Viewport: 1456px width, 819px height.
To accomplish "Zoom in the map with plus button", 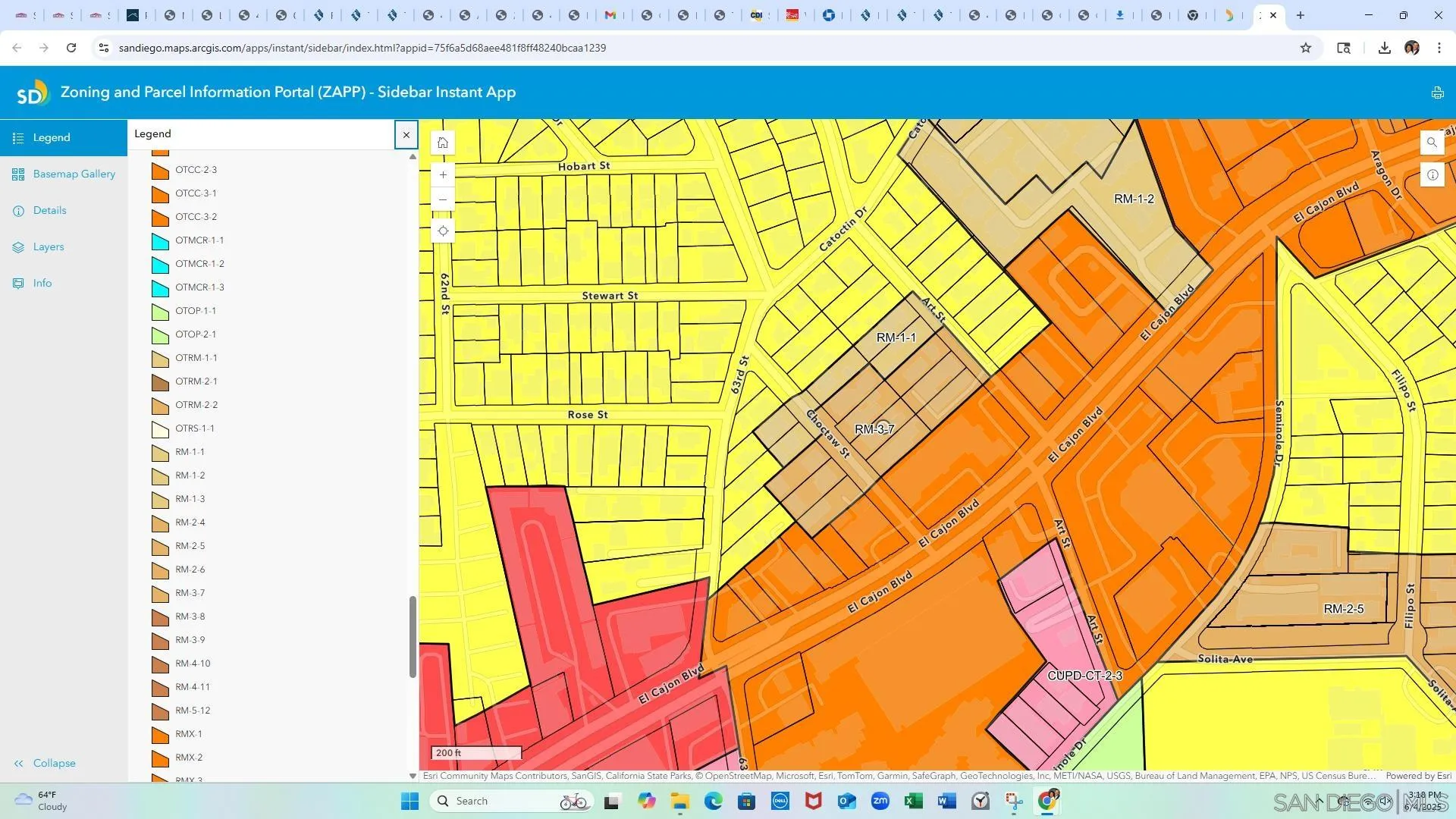I will [443, 175].
